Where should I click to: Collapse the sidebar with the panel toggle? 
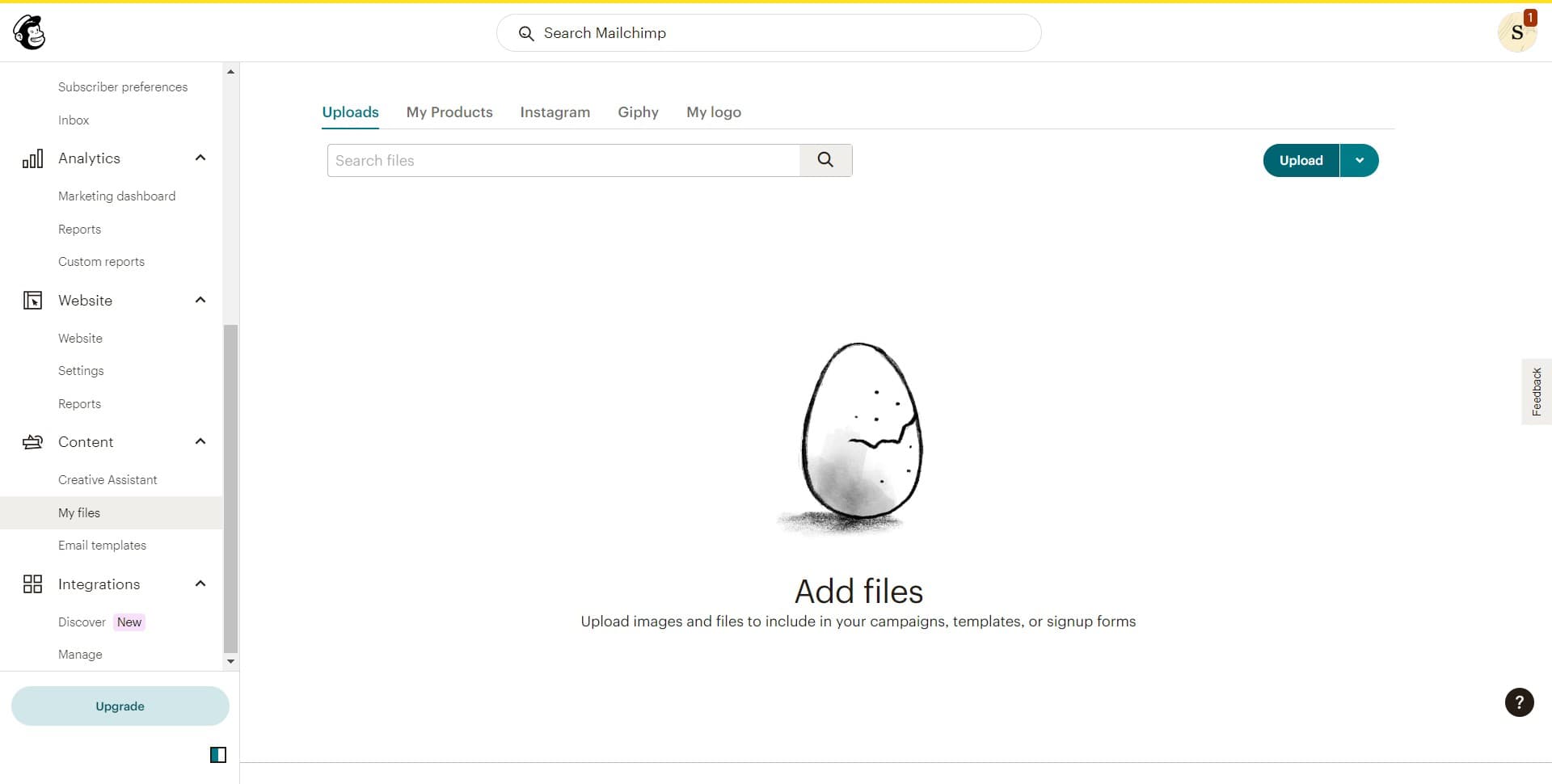(217, 754)
